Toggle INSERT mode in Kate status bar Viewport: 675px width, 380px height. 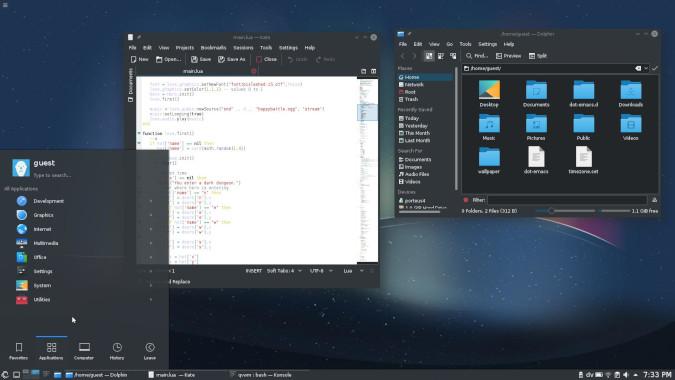coord(254,271)
